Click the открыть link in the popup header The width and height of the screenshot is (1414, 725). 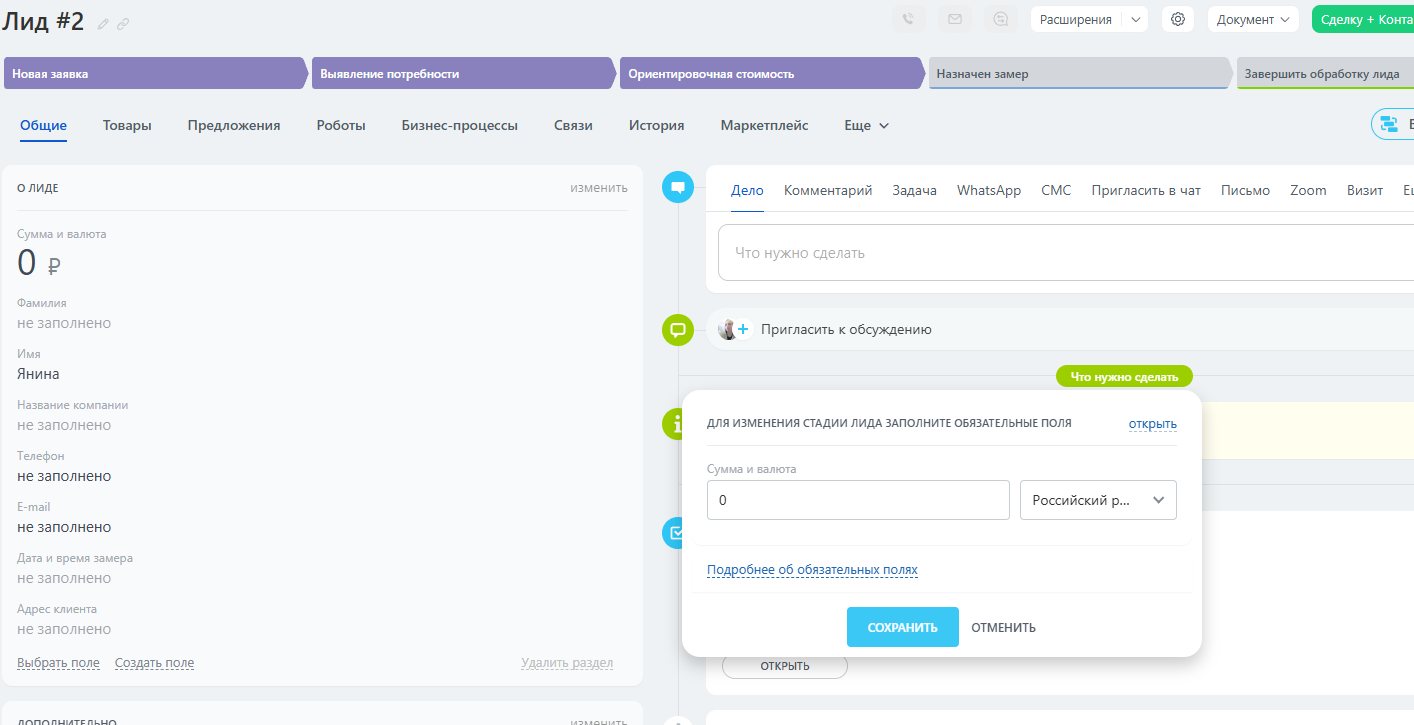pyautogui.click(x=1153, y=424)
